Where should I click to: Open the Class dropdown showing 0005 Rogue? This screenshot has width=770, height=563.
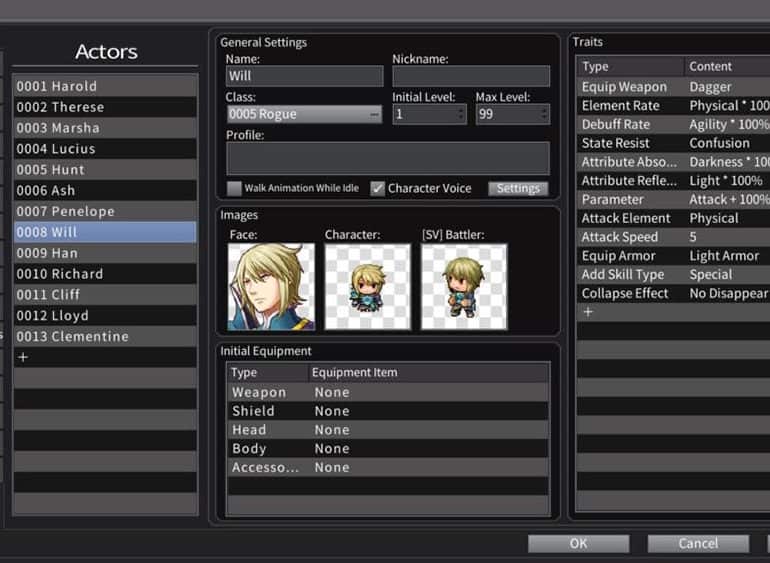click(x=304, y=114)
